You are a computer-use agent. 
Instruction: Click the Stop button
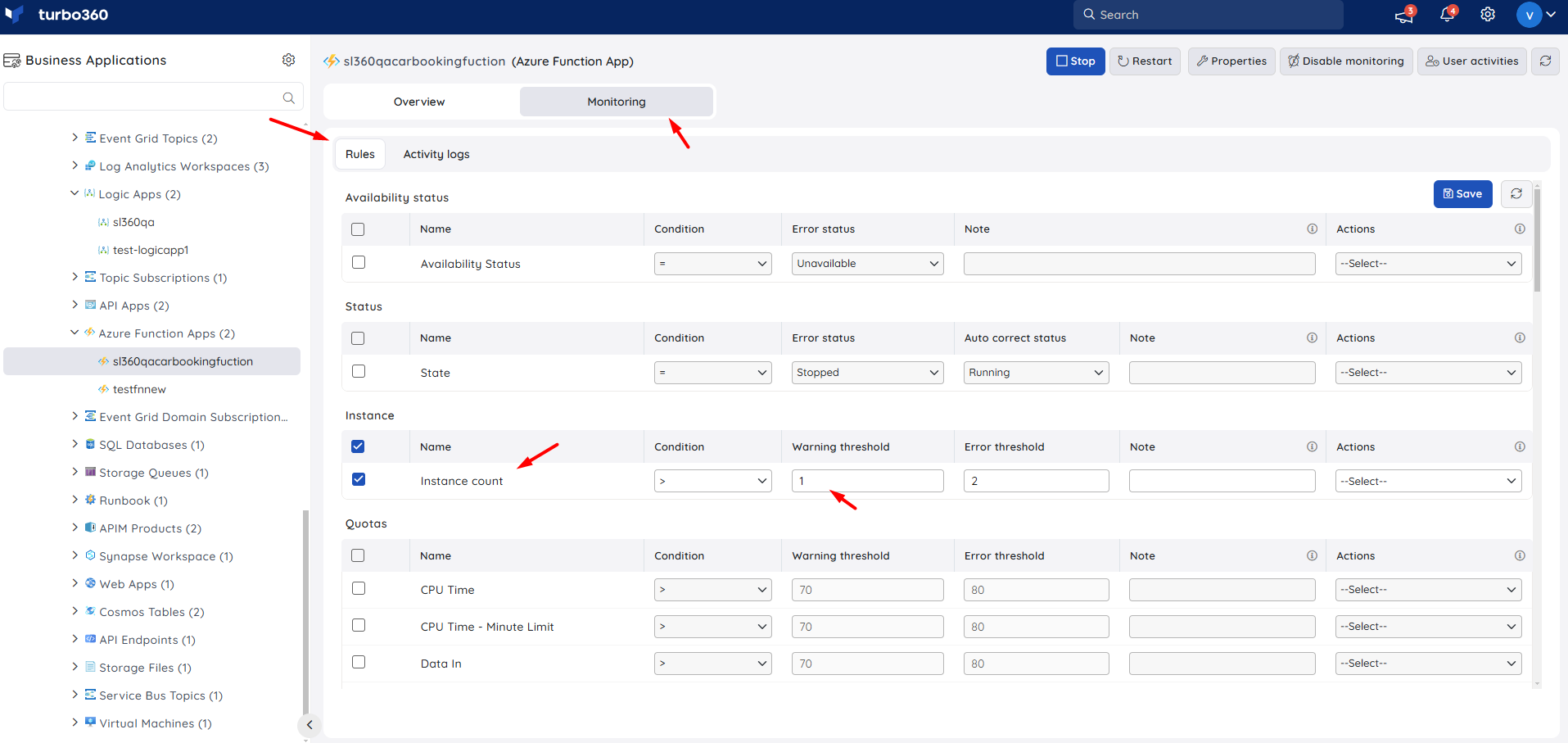(x=1076, y=61)
